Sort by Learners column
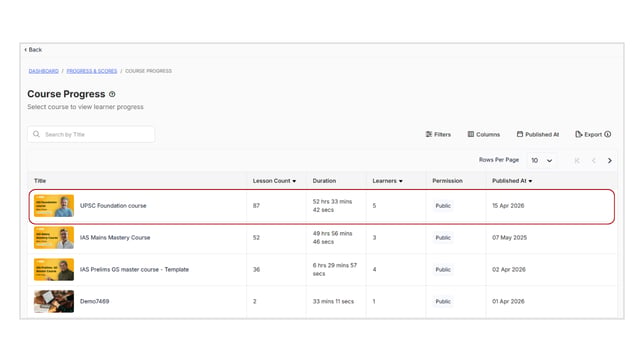644x362 pixels. 387,181
